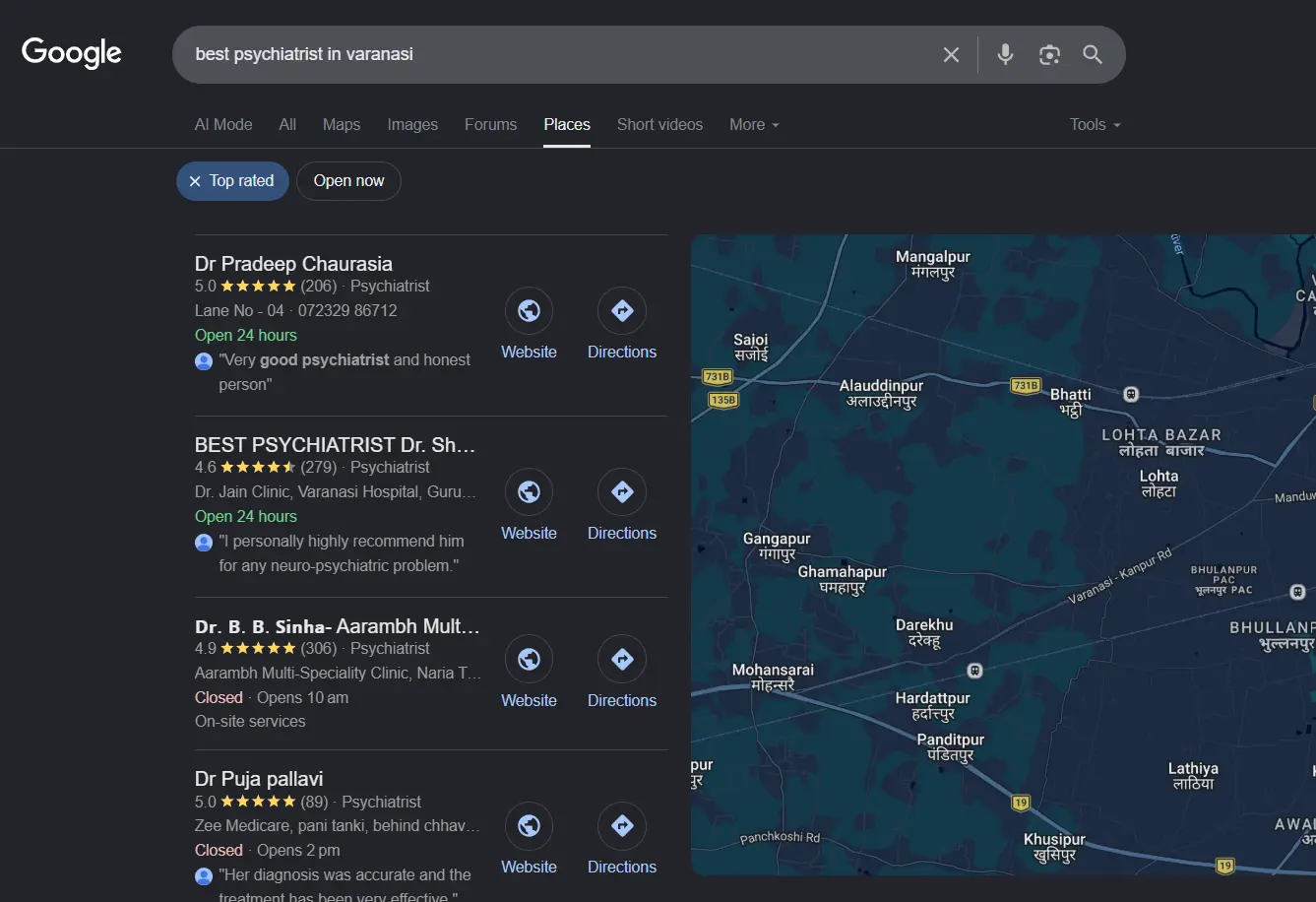Enable the Open now filter
1316x902 pixels.
click(x=348, y=180)
